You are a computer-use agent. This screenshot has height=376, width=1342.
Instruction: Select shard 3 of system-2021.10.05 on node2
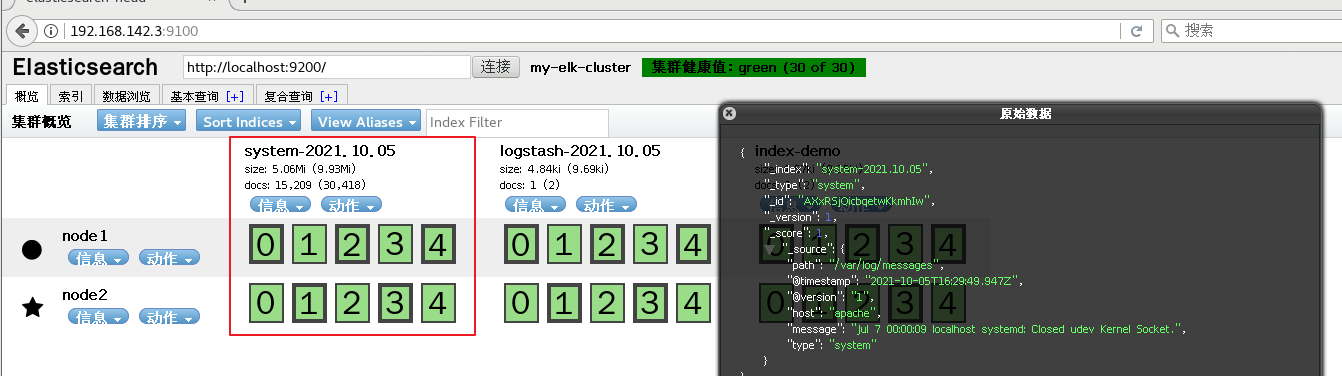[x=394, y=303]
